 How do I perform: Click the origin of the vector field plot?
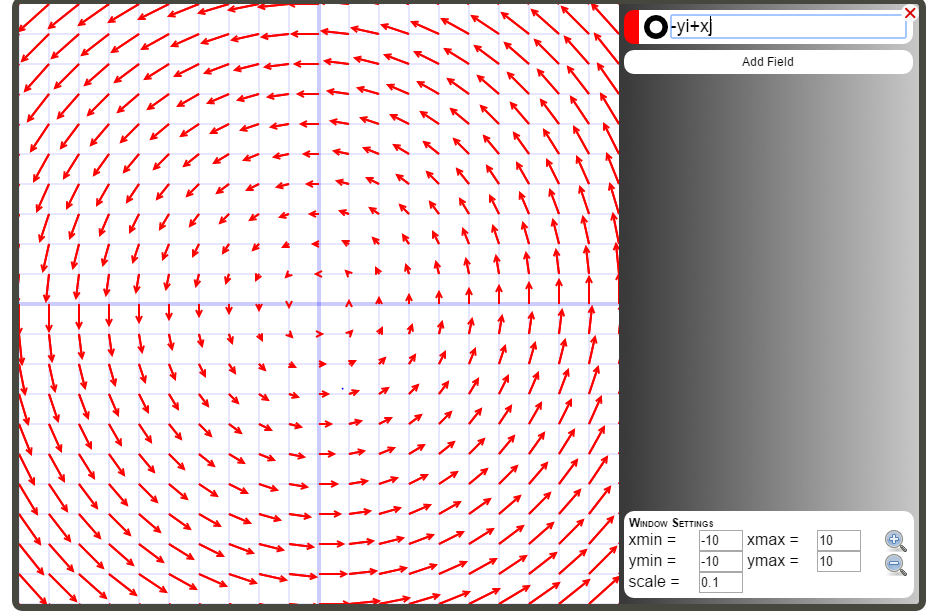(x=319, y=303)
